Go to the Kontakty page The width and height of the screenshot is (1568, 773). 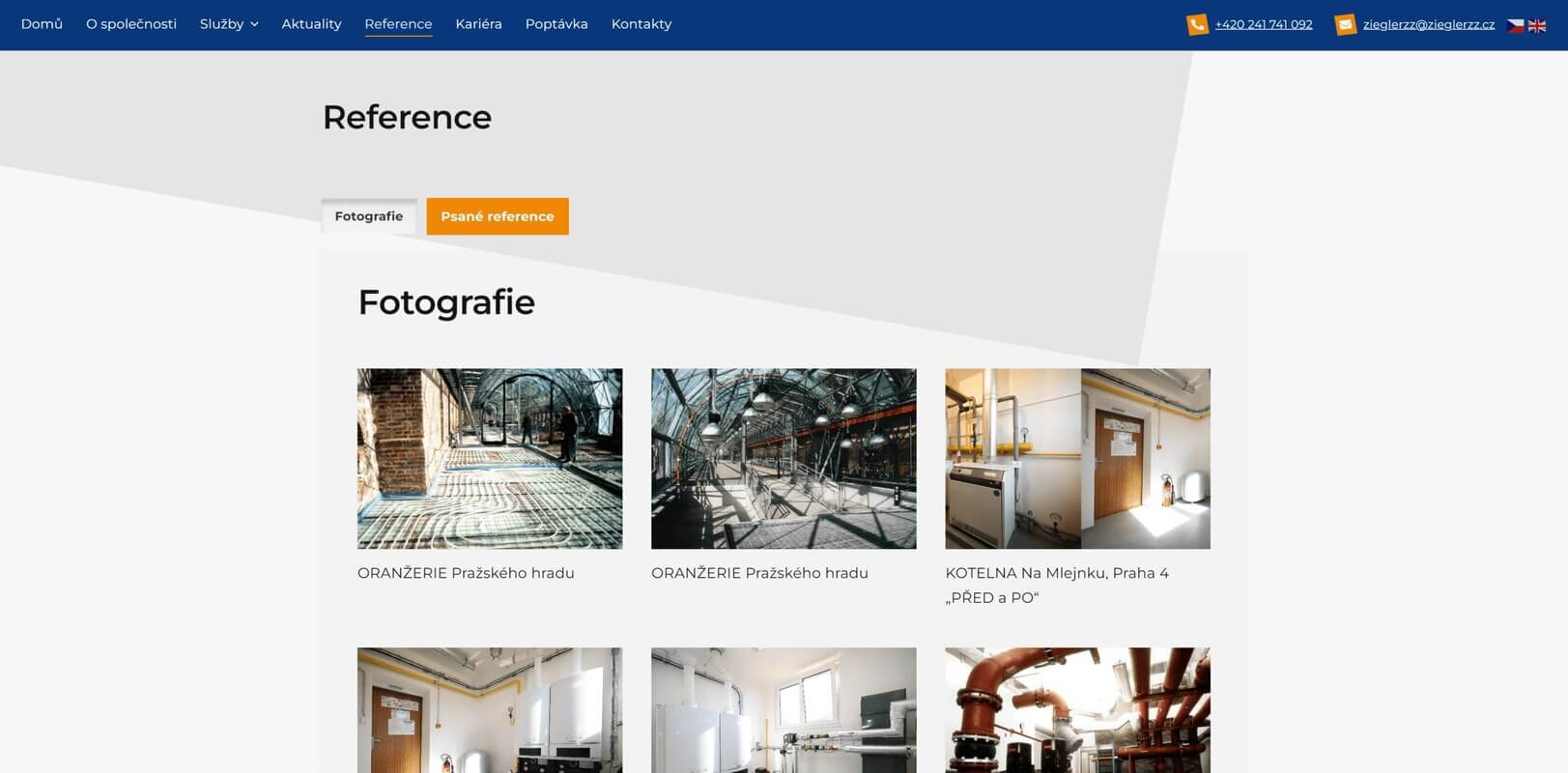point(641,24)
